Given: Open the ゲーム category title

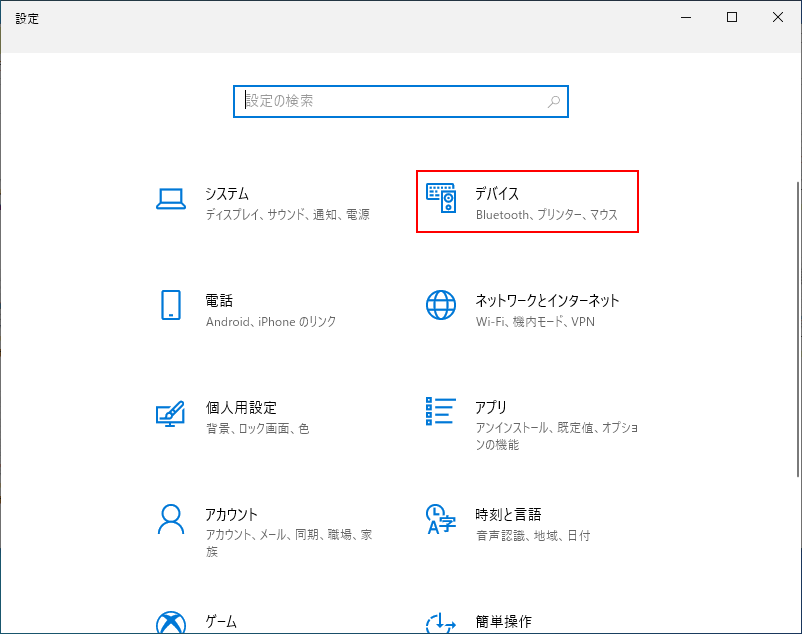Looking at the screenshot, I should [x=221, y=622].
